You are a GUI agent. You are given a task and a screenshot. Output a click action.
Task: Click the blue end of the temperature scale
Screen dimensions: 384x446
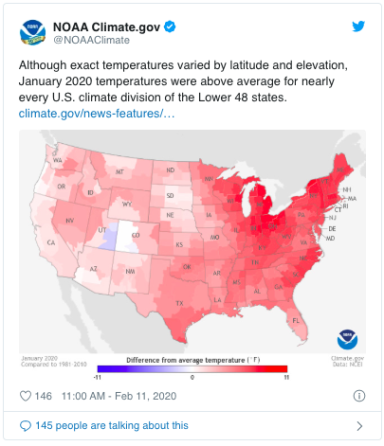point(107,369)
